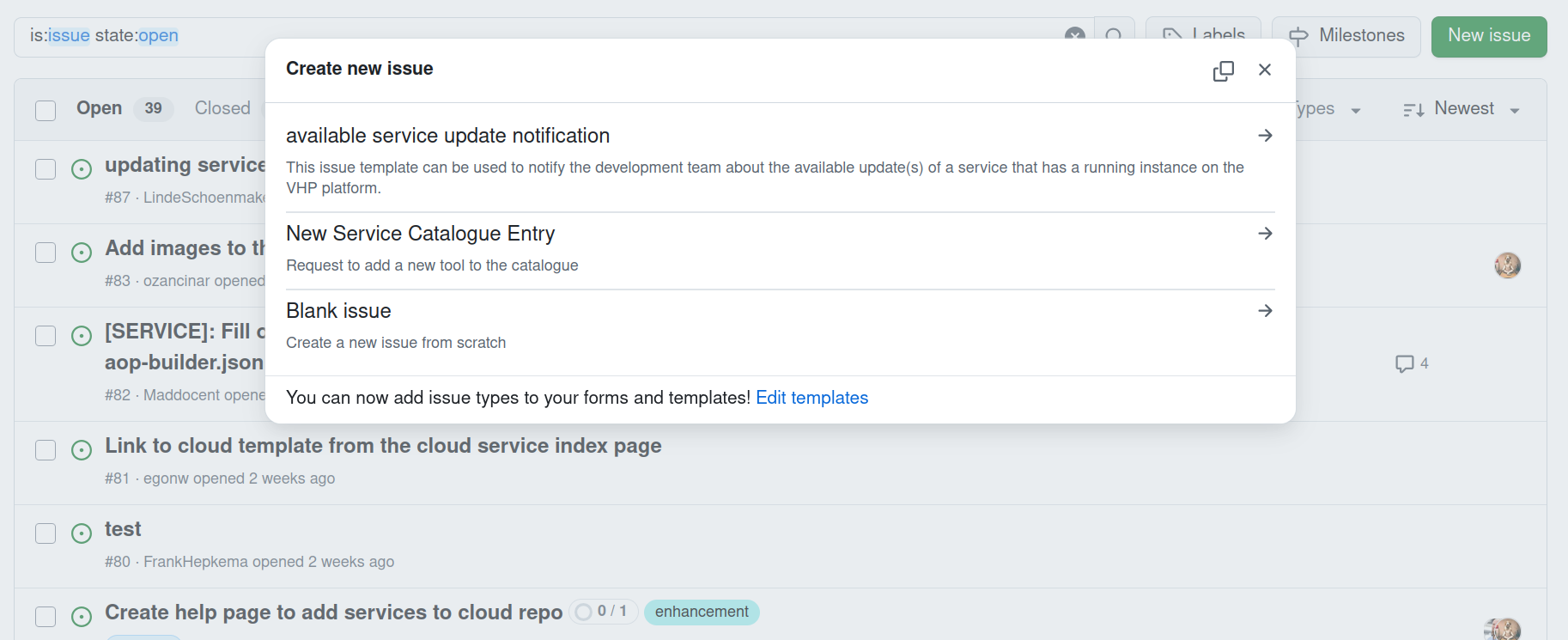Image resolution: width=1568 pixels, height=640 pixels.
Task: Open the issue titled test
Action: 123,529
